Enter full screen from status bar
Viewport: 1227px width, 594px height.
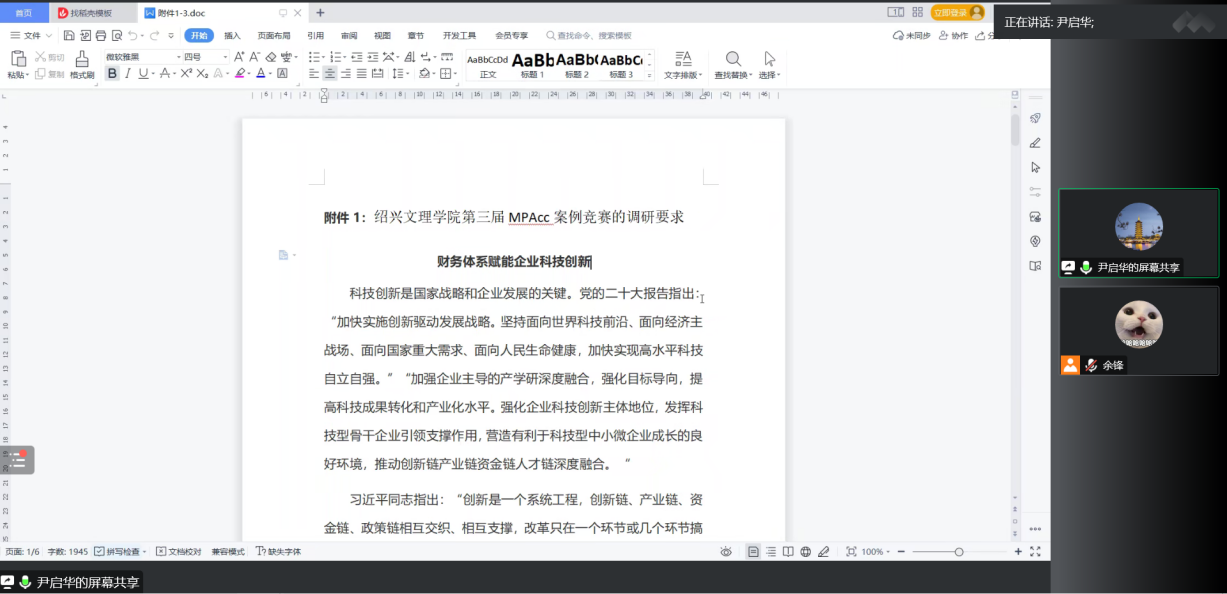(x=1035, y=551)
